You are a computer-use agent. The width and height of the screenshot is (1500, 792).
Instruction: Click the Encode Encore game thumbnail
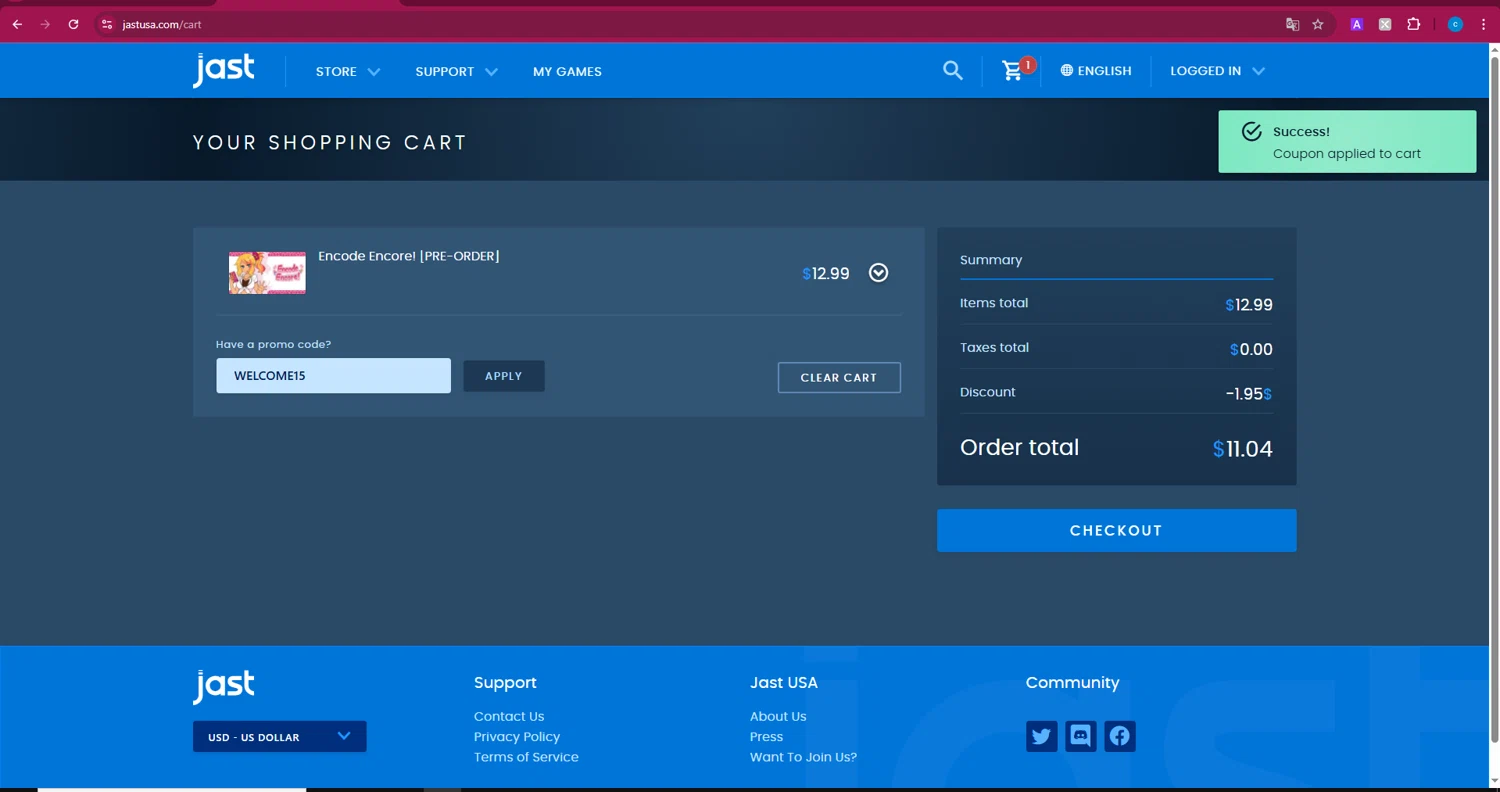267,273
